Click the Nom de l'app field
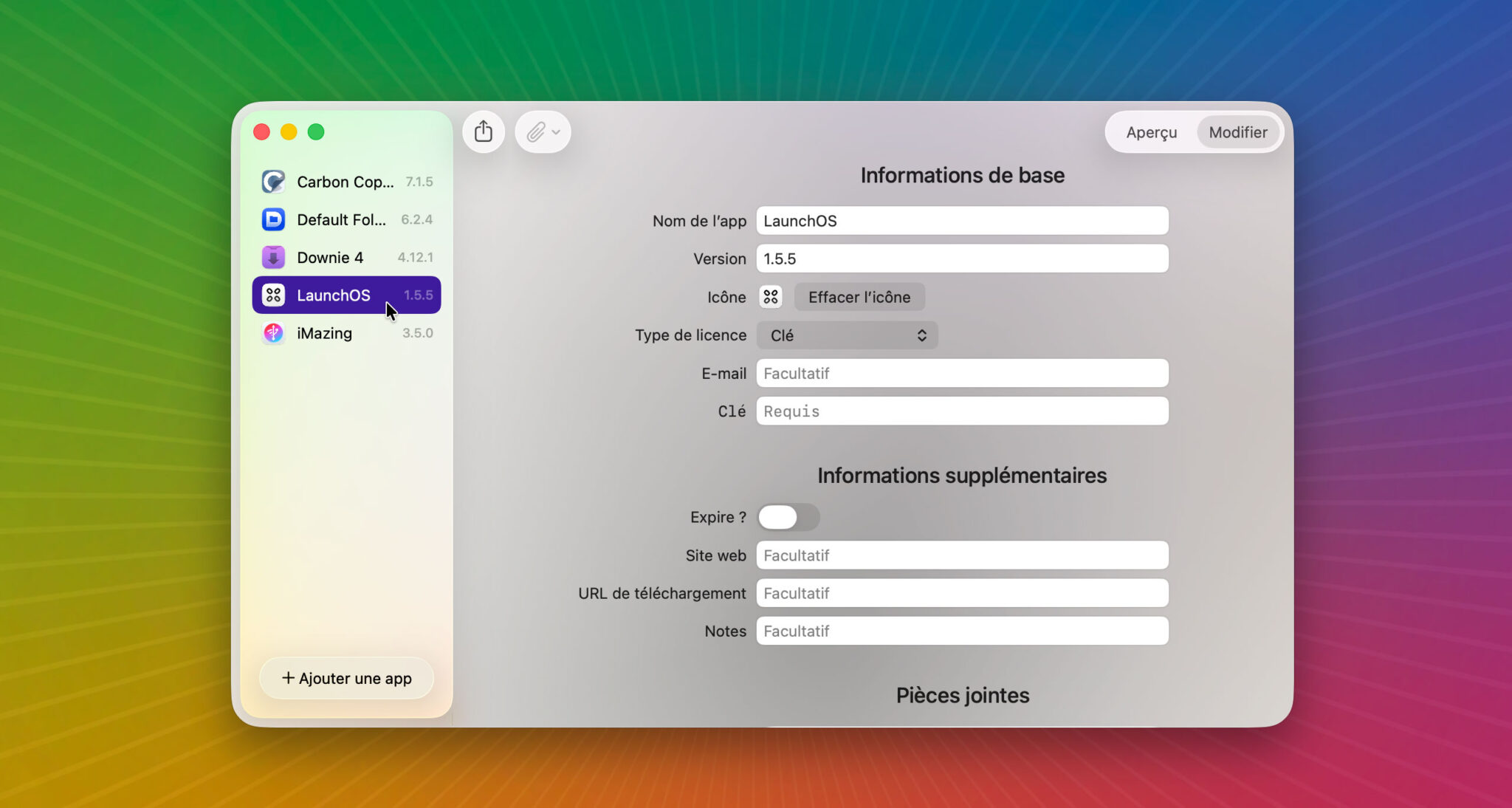The height and width of the screenshot is (808, 1512). (x=962, y=221)
